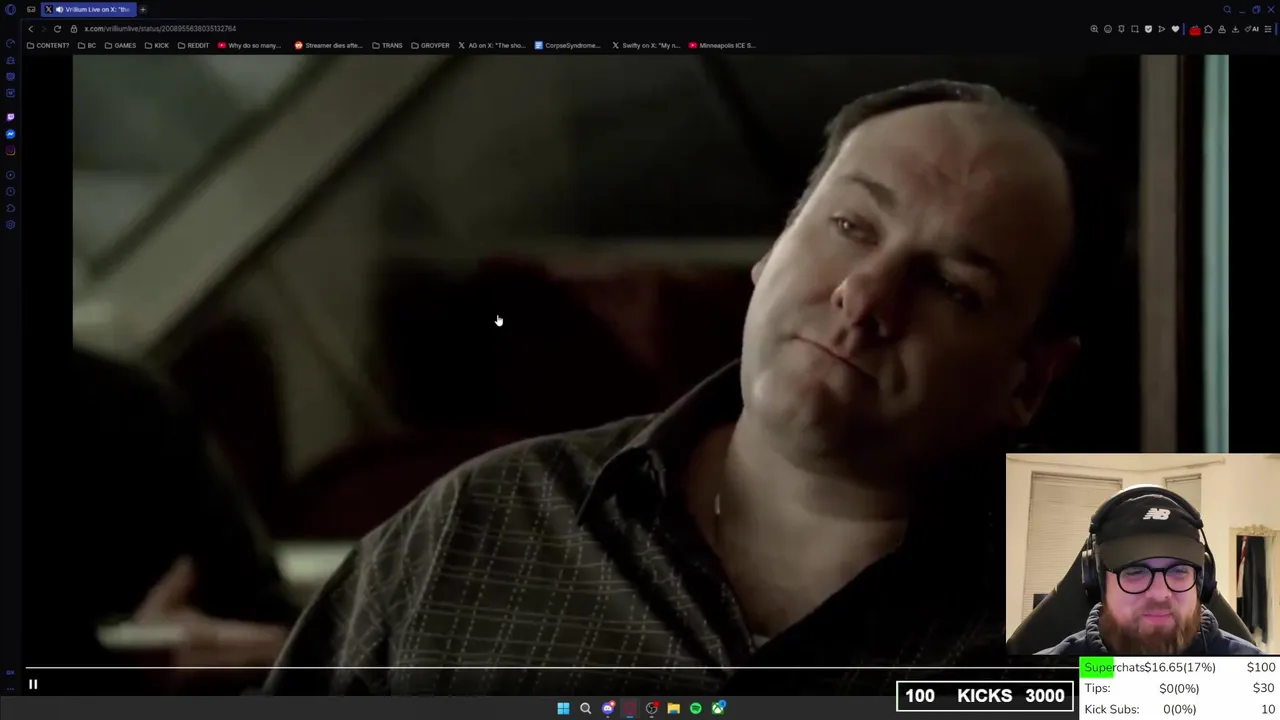Reload the current page
Screen dimensions: 1280x720
pos(57,29)
